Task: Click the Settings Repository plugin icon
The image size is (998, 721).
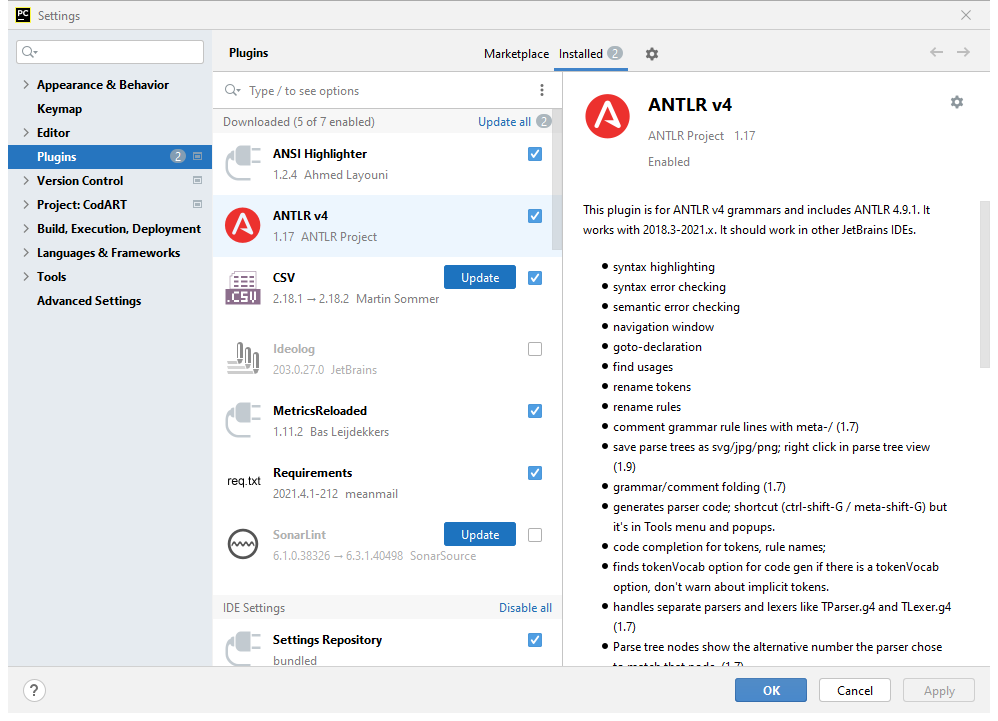Action: [243, 649]
